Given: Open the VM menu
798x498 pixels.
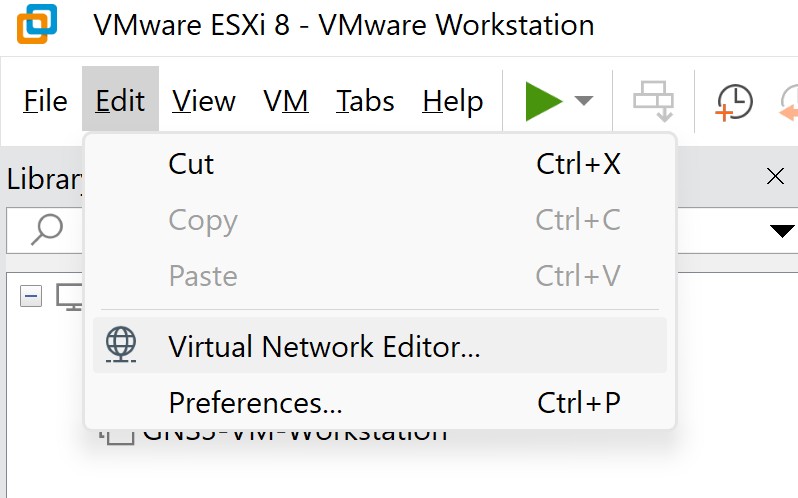Looking at the screenshot, I should tap(285, 101).
